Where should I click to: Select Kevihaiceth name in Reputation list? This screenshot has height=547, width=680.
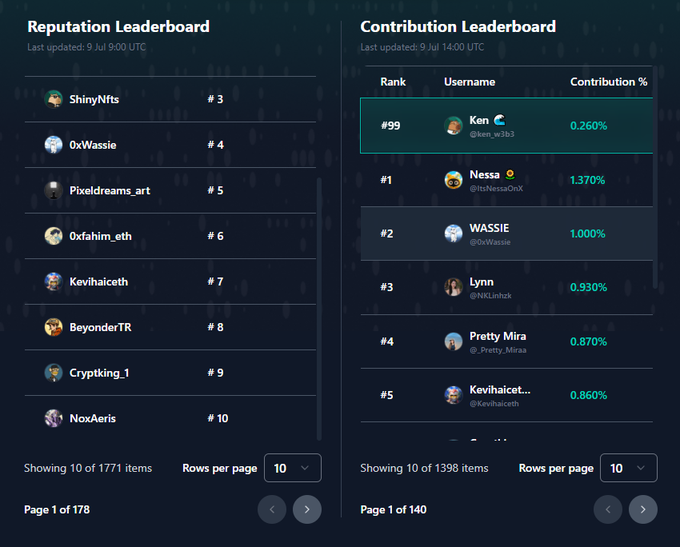[99, 282]
